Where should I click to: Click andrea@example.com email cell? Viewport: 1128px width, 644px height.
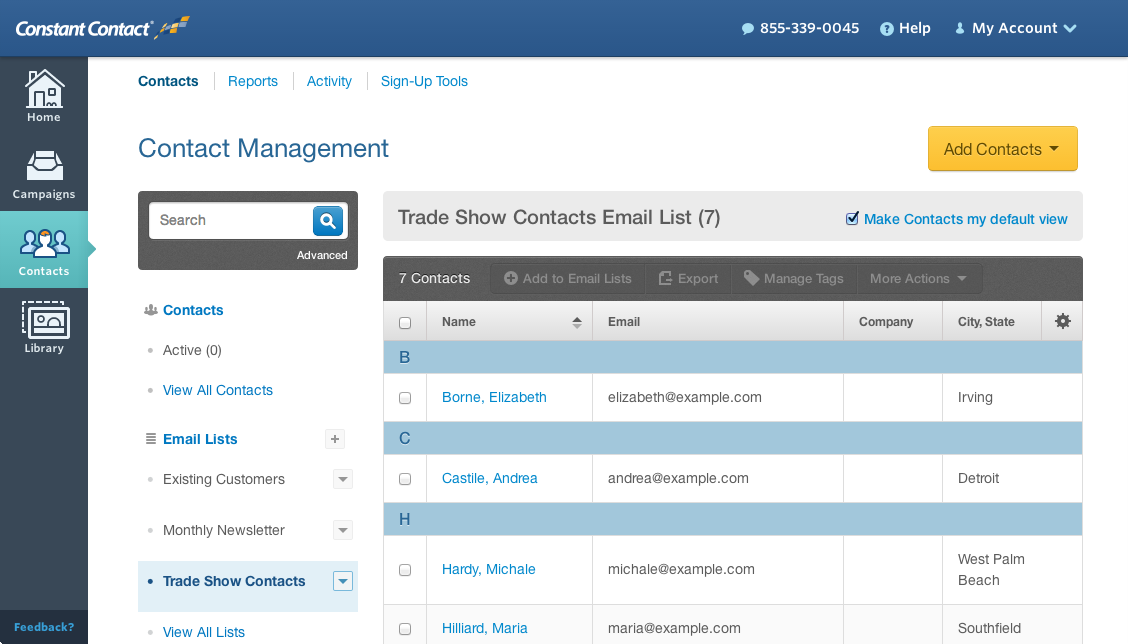click(678, 479)
